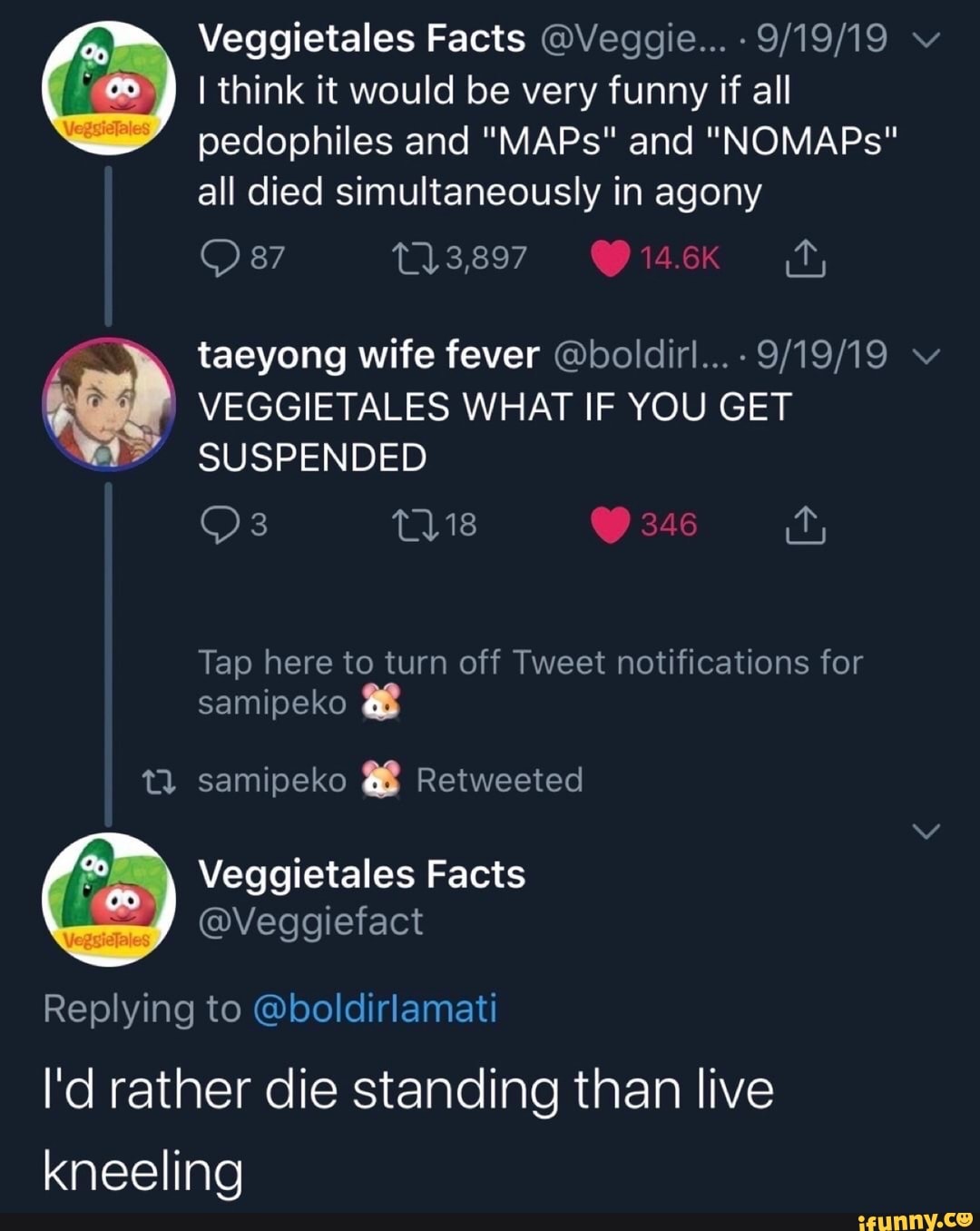980x1231 pixels.
Task: Open the taeyong wife fever display name
Action: tap(368, 355)
